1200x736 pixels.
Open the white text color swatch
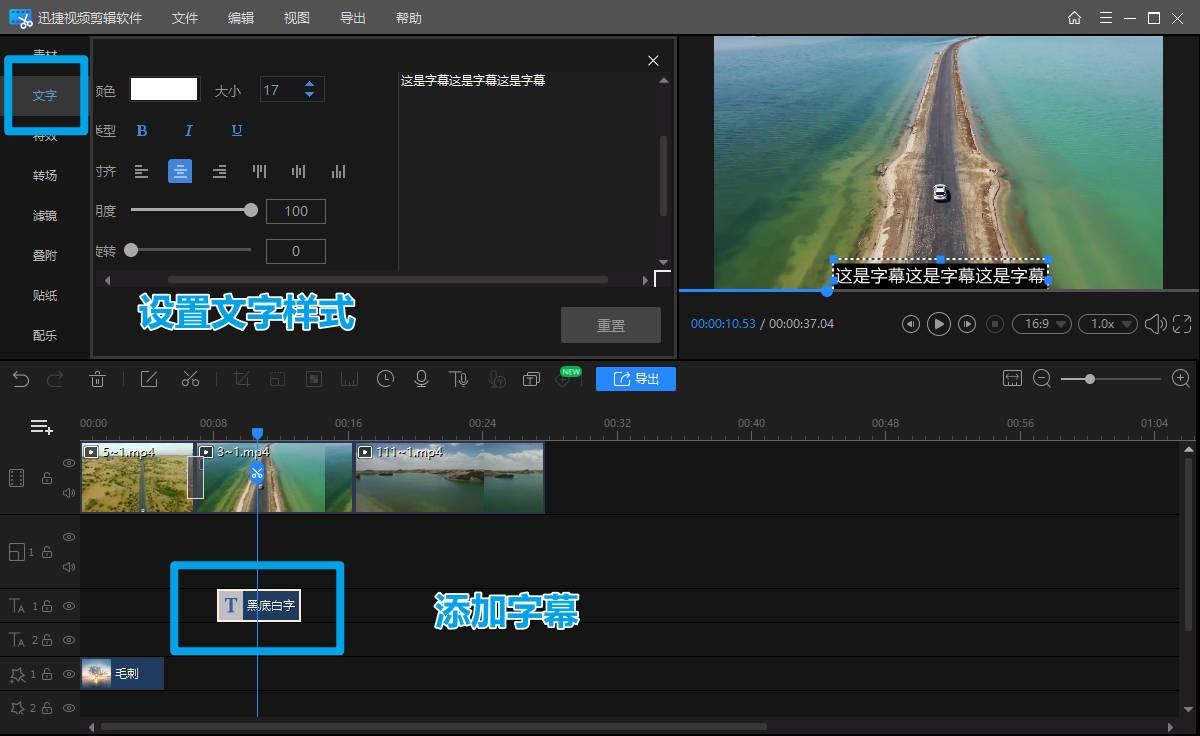click(x=164, y=90)
